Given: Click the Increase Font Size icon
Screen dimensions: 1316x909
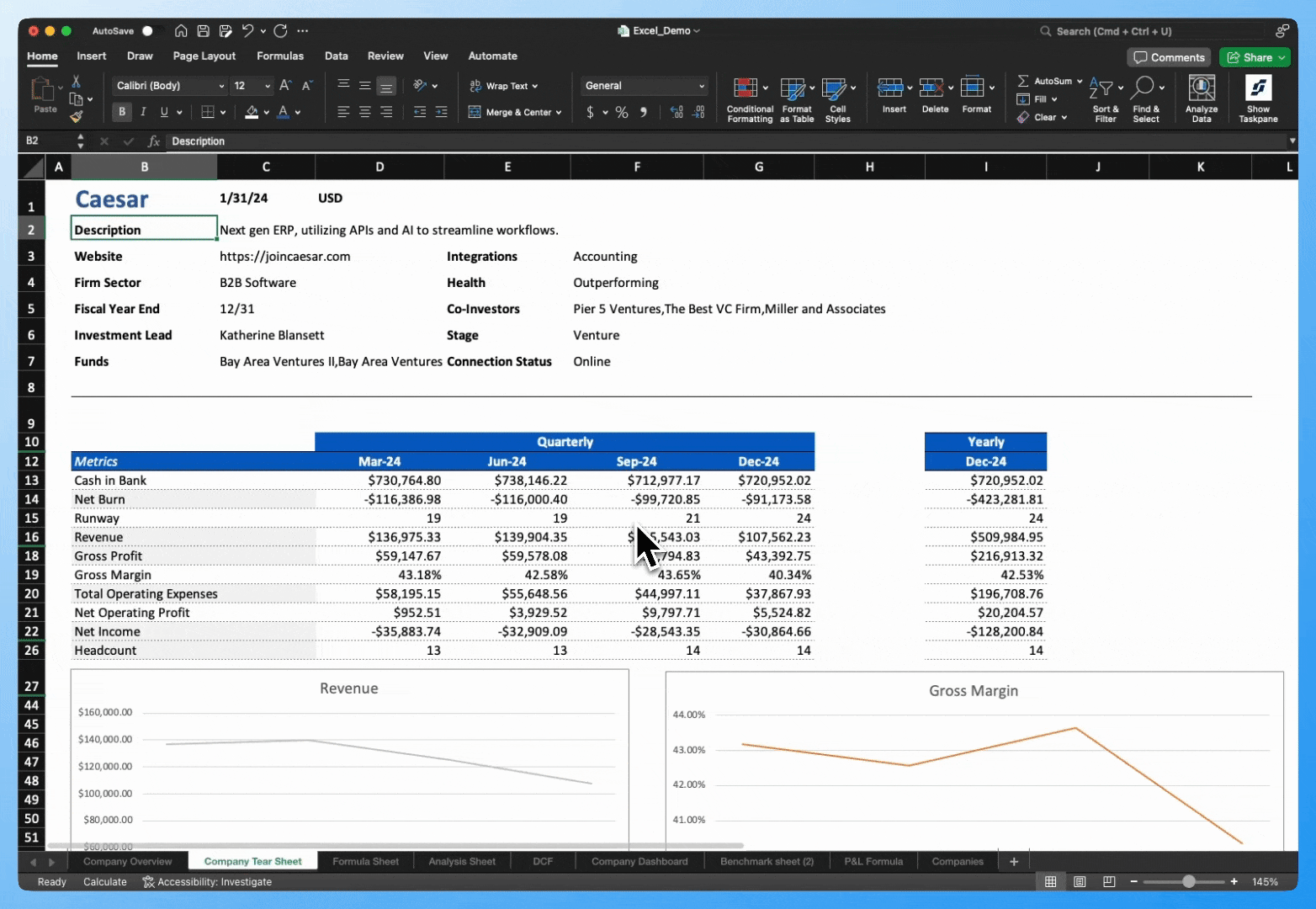Looking at the screenshot, I should point(285,86).
